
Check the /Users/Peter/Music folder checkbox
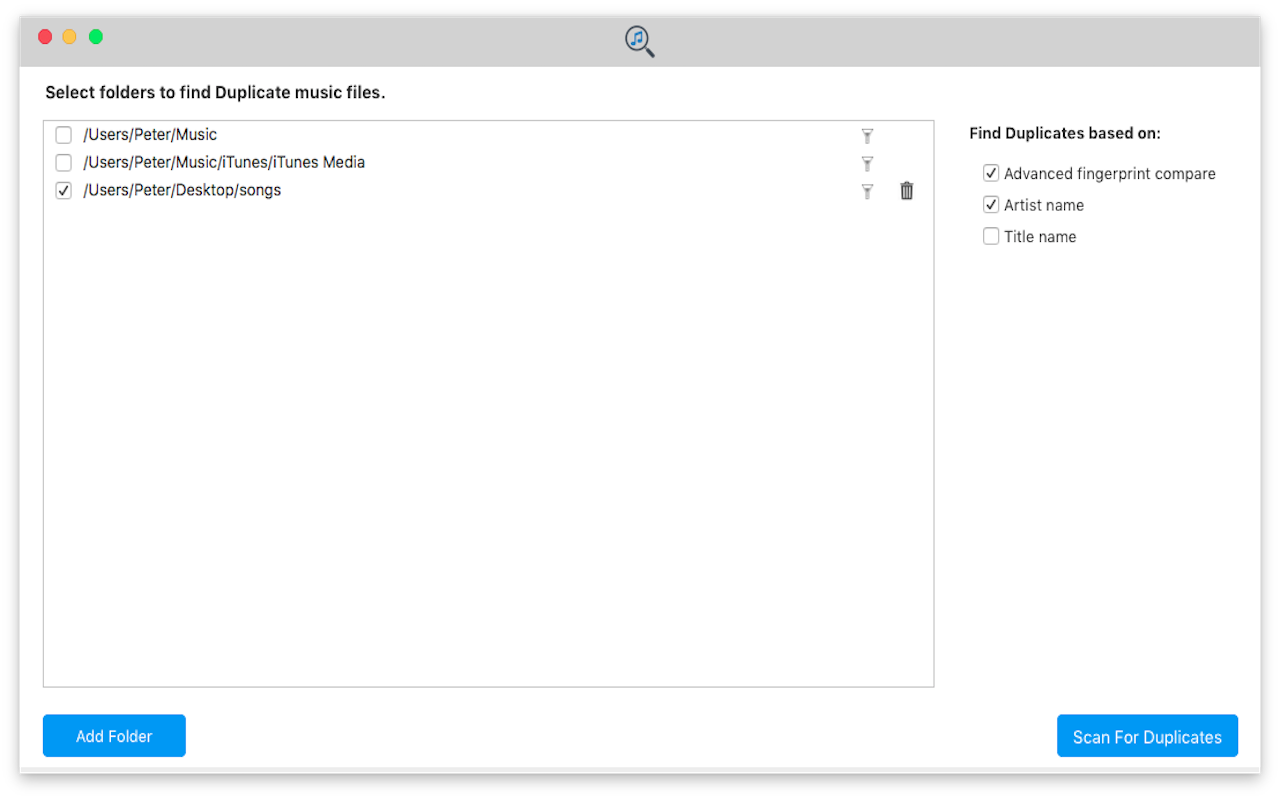pos(64,135)
